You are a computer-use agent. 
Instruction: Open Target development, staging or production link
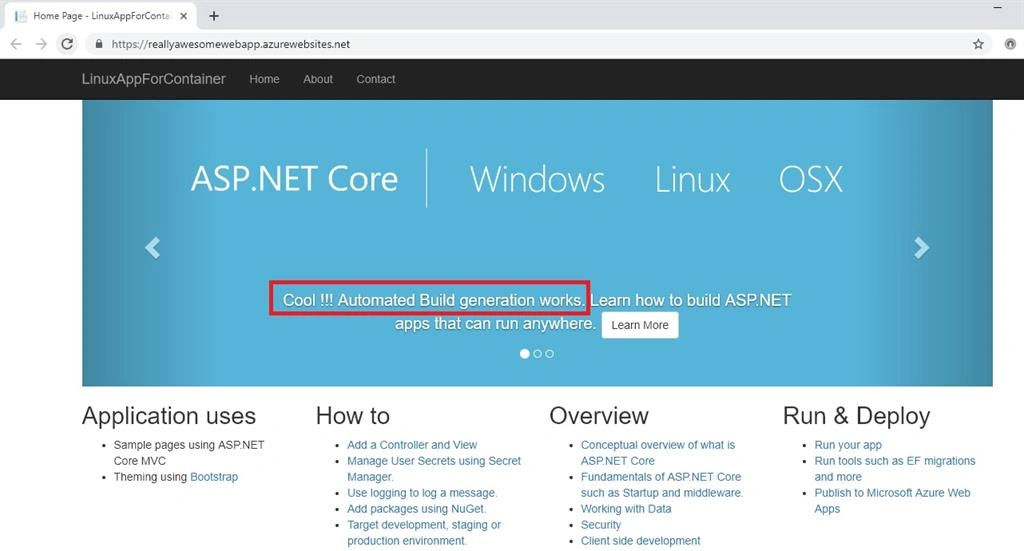pyautogui.click(x=424, y=533)
